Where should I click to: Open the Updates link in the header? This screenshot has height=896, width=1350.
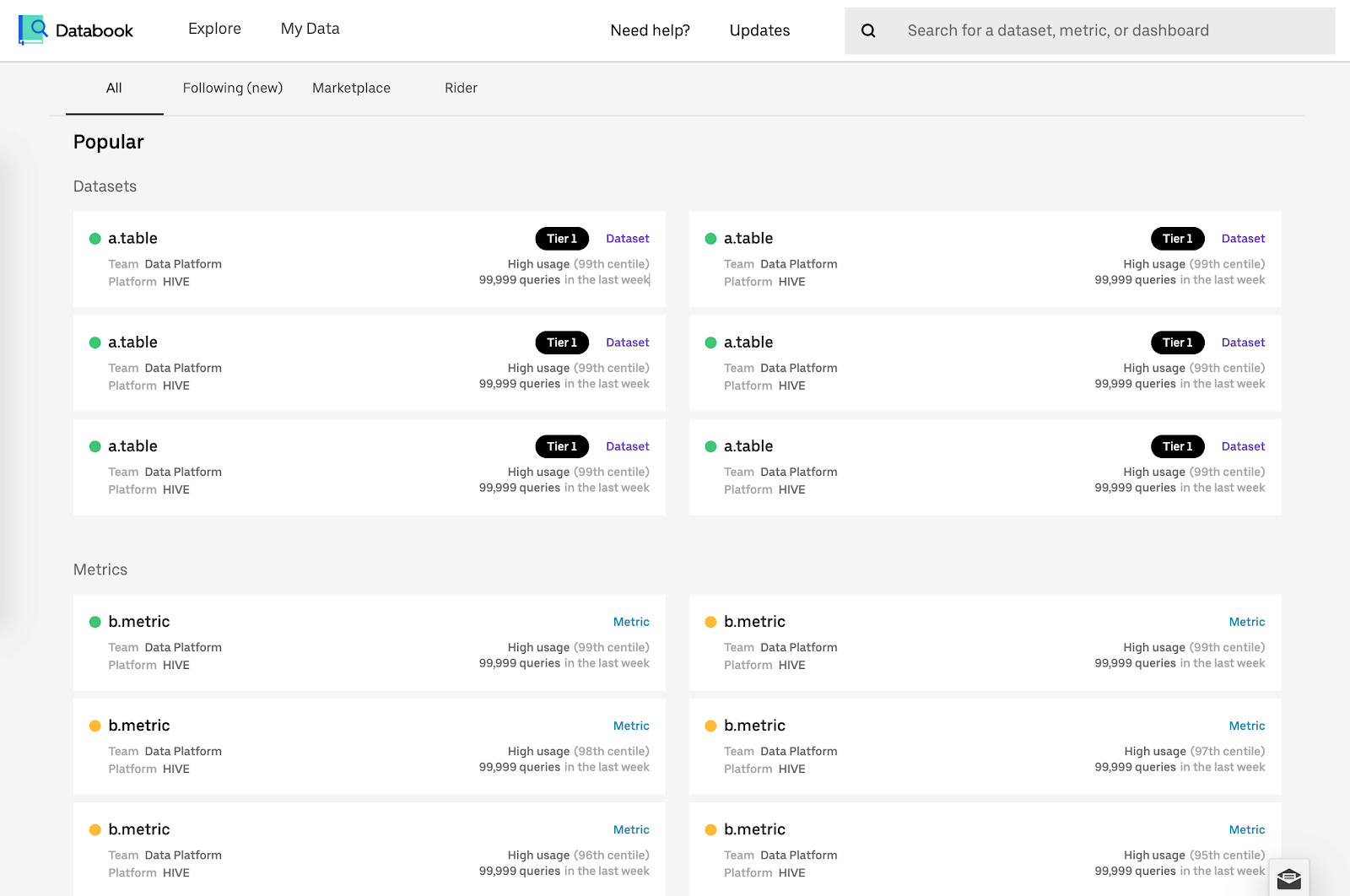(x=759, y=30)
